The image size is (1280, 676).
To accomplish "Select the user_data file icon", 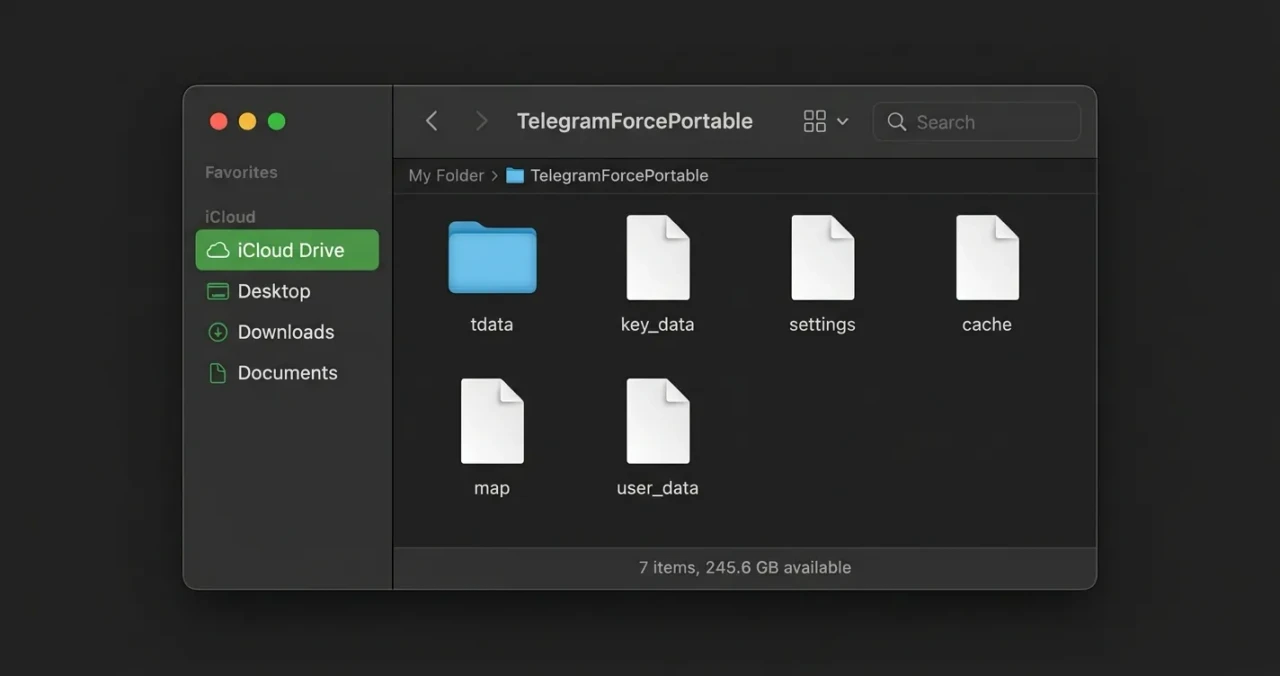I will click(x=657, y=421).
